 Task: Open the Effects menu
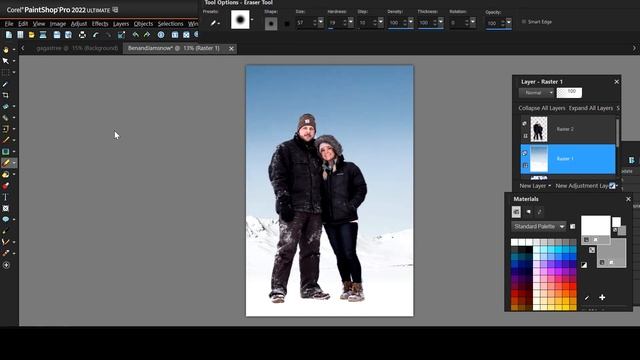click(100, 24)
